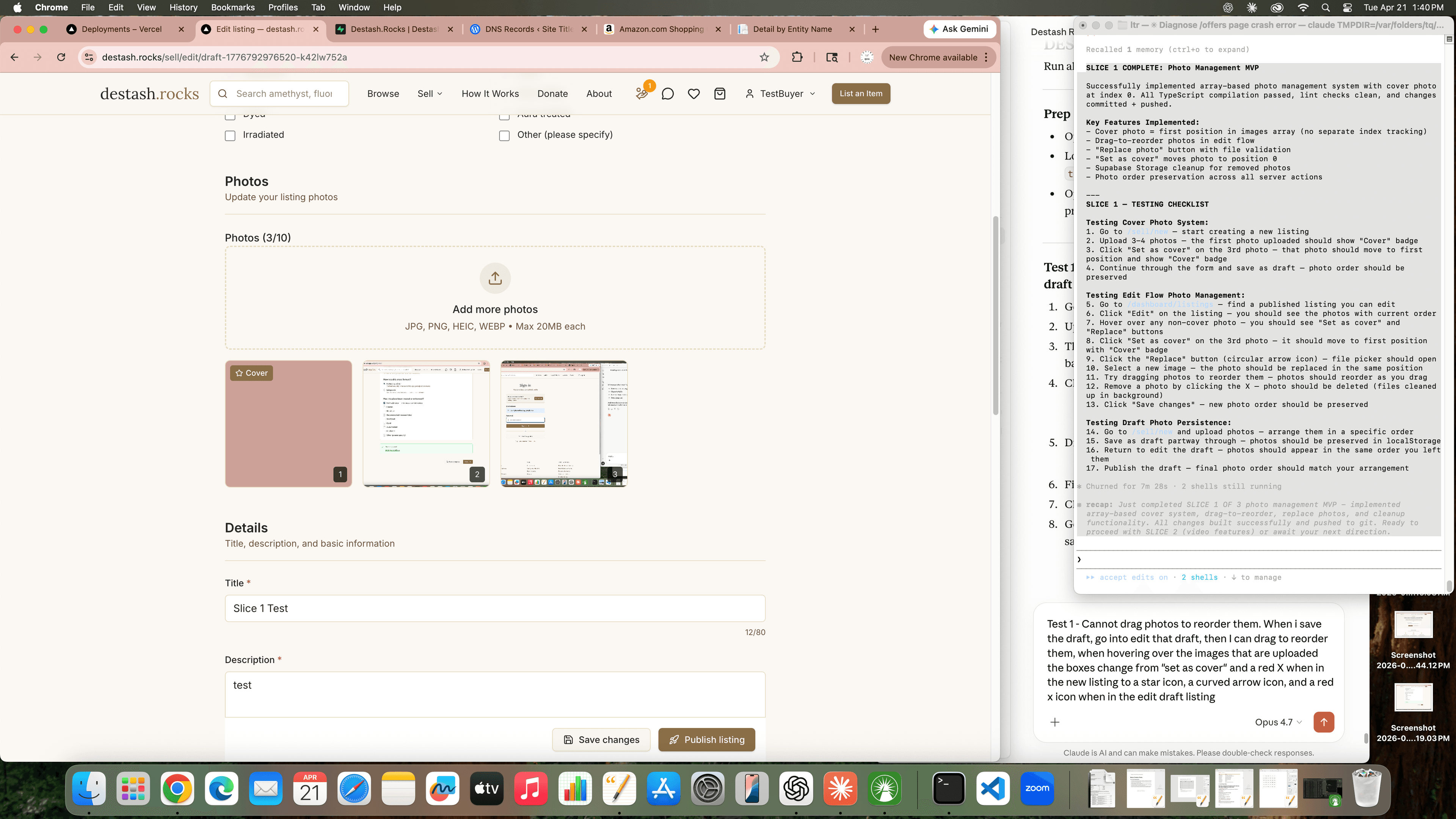Open Visual Studio Code from the Dock
This screenshot has width=1456, height=819.
pos(993,789)
